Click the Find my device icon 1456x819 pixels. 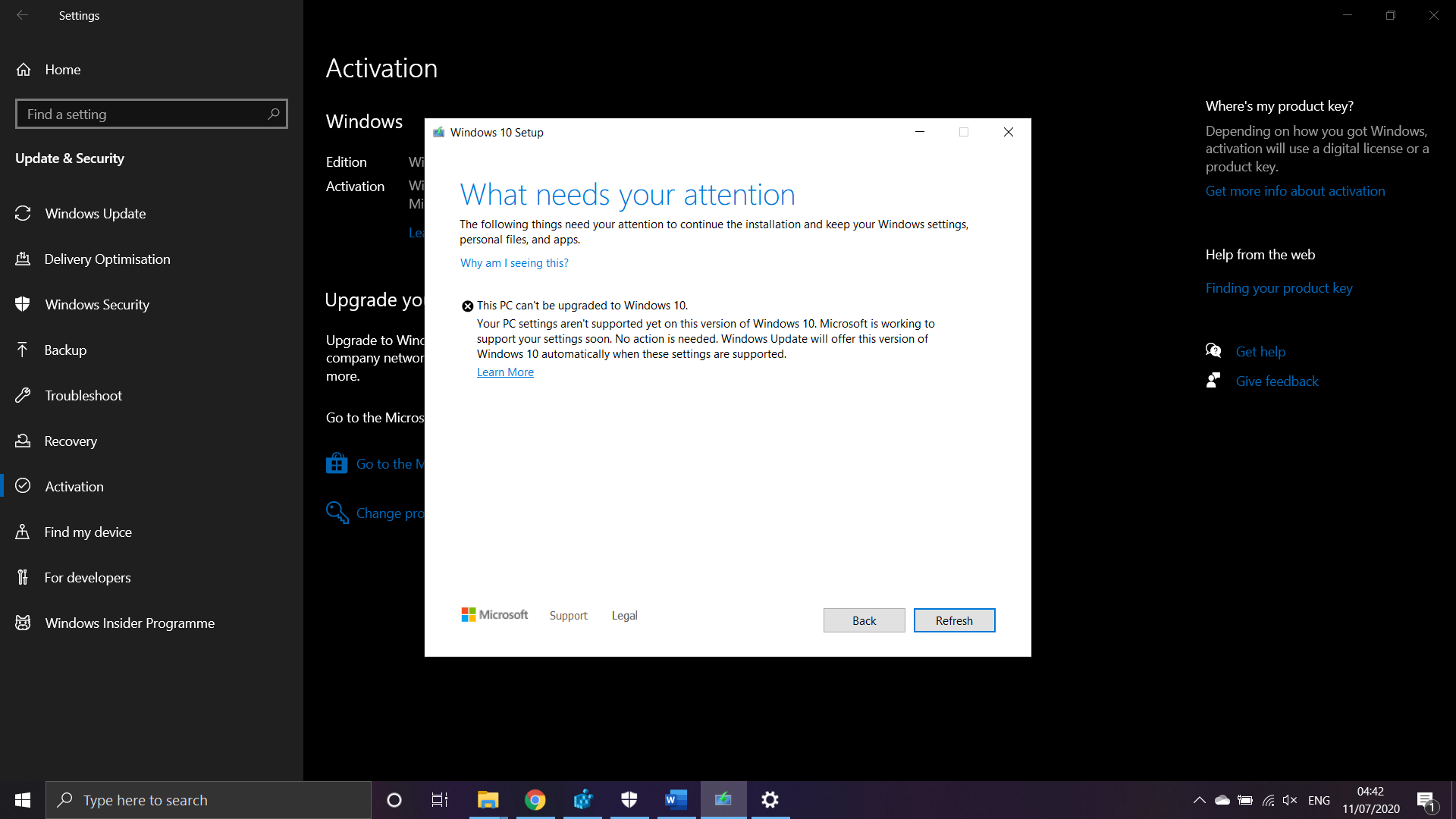[x=23, y=532]
